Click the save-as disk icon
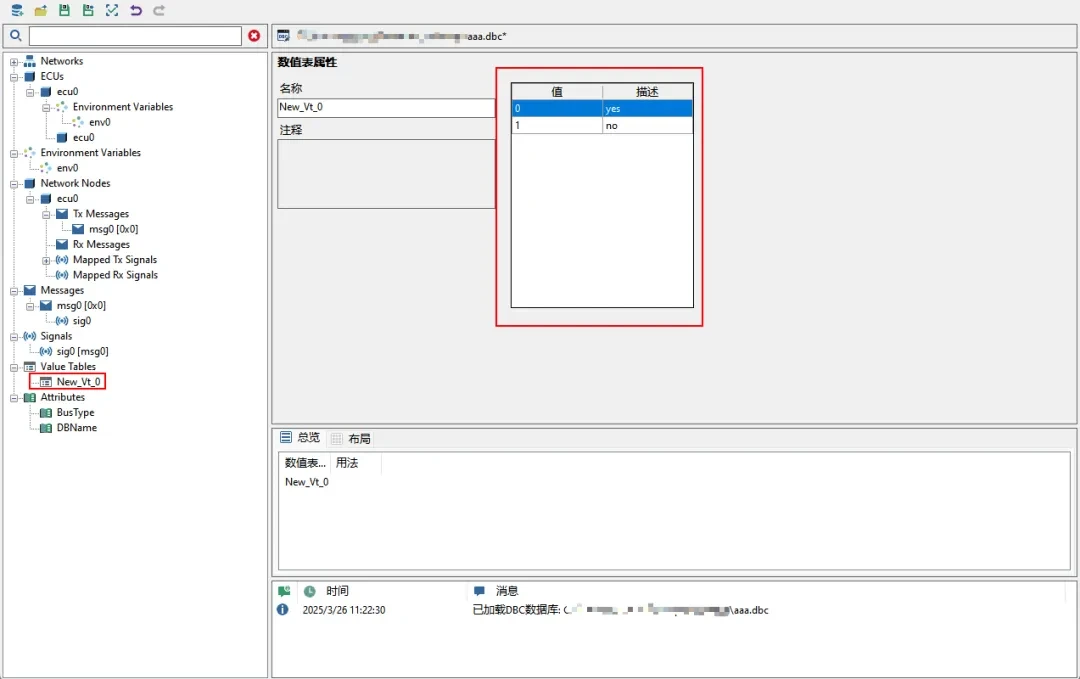 (88, 10)
